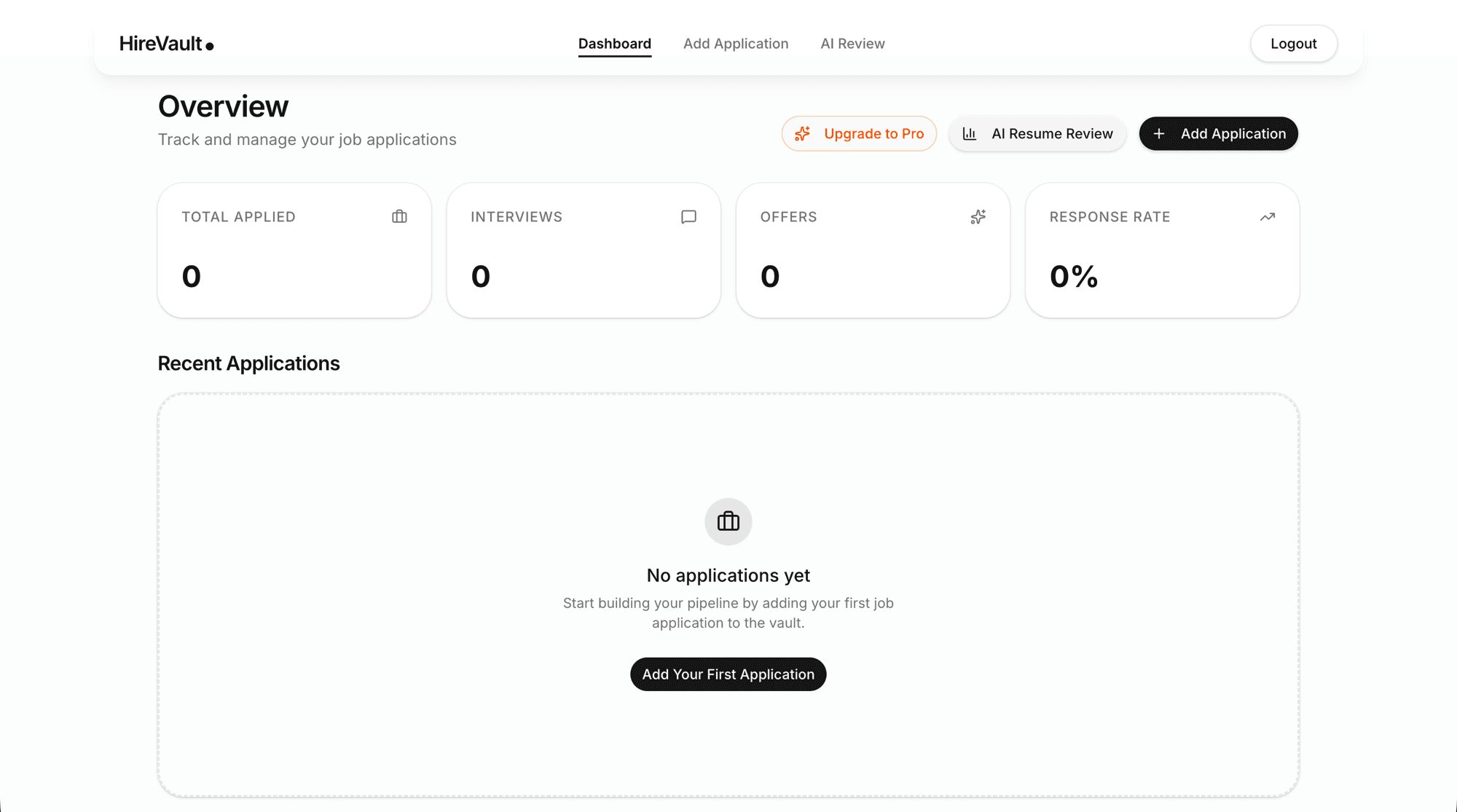Click the HireVault logo
The height and width of the screenshot is (812, 1457).
click(x=166, y=44)
